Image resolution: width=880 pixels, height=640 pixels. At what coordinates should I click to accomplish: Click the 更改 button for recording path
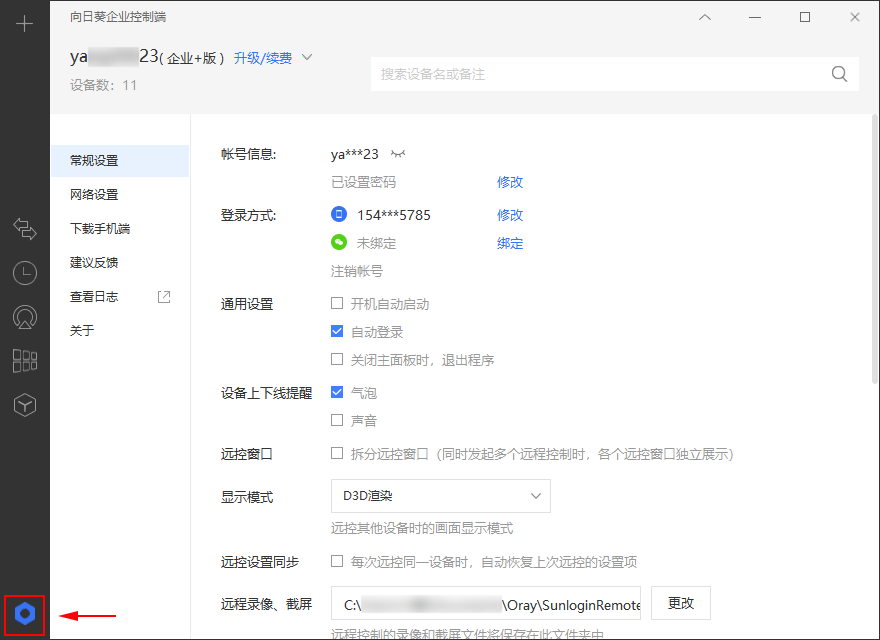[x=681, y=603]
